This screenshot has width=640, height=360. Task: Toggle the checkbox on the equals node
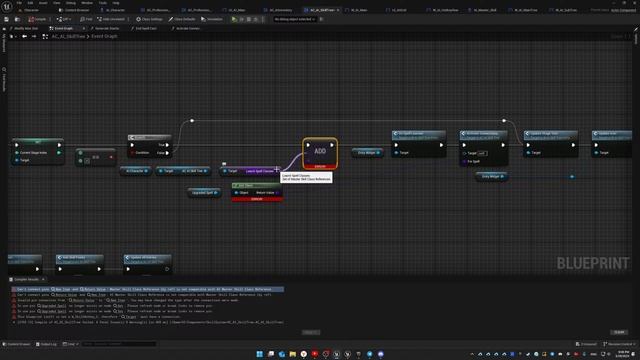coord(87,161)
